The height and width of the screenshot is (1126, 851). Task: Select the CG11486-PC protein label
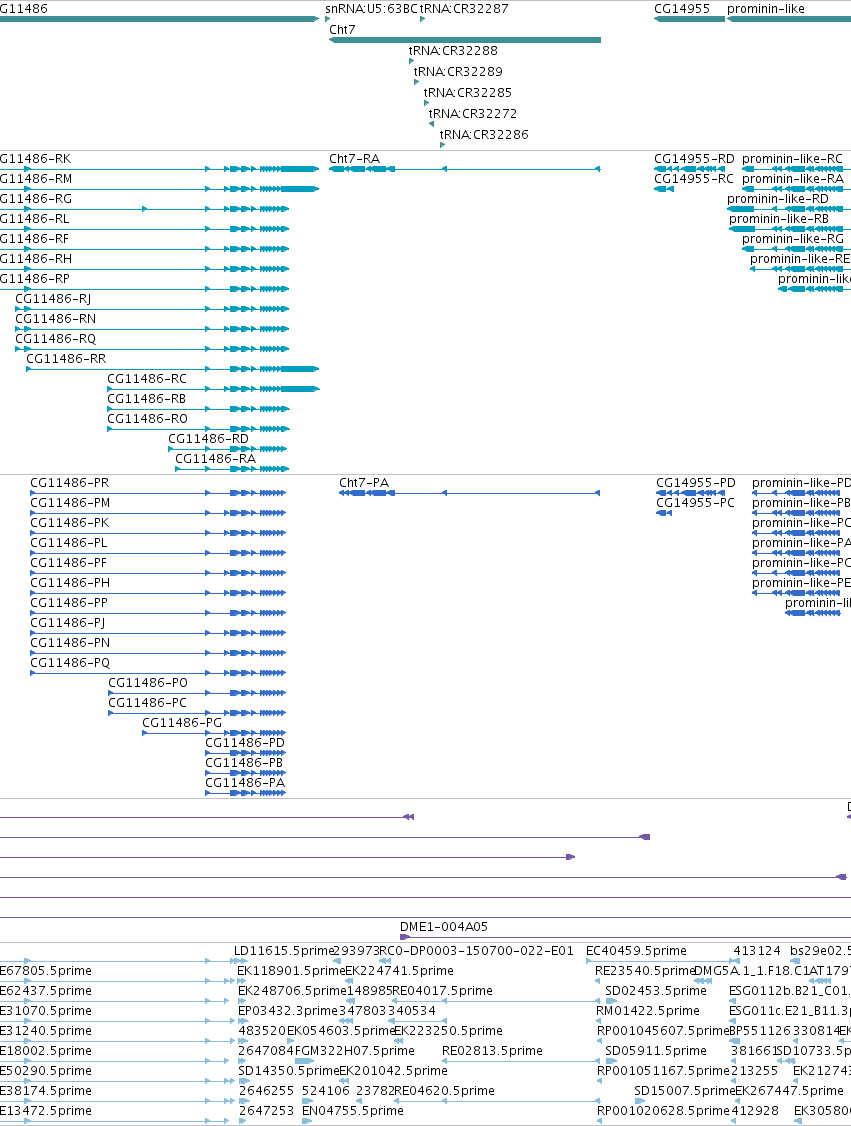(147, 704)
